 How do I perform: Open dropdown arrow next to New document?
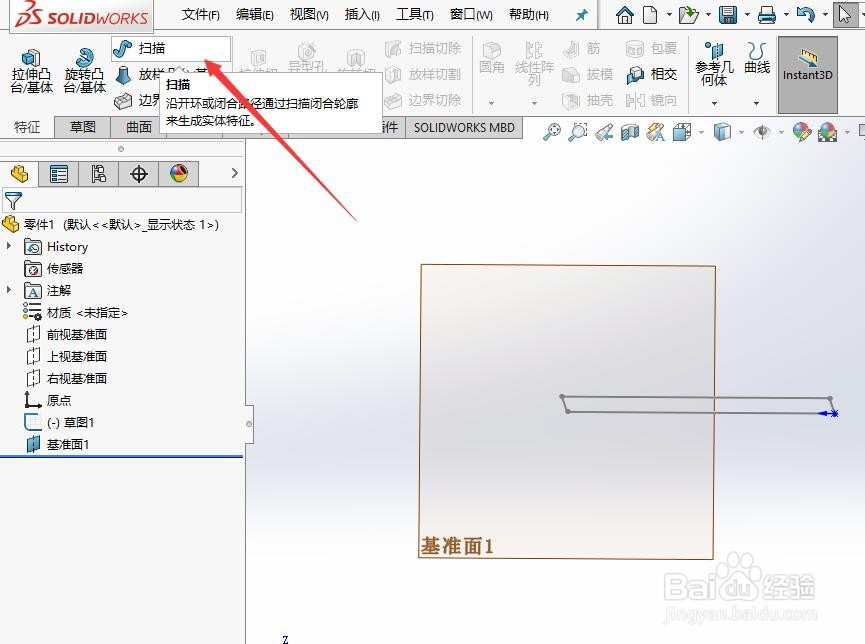click(669, 15)
